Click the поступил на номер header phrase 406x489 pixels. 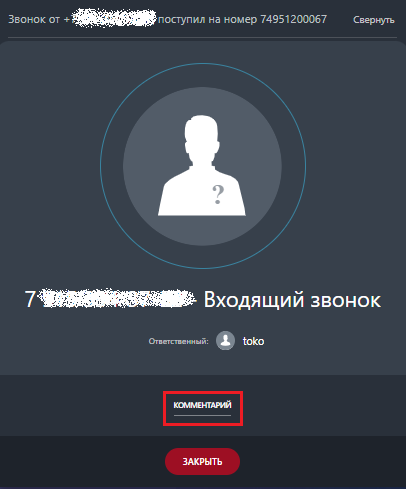[x=208, y=19]
